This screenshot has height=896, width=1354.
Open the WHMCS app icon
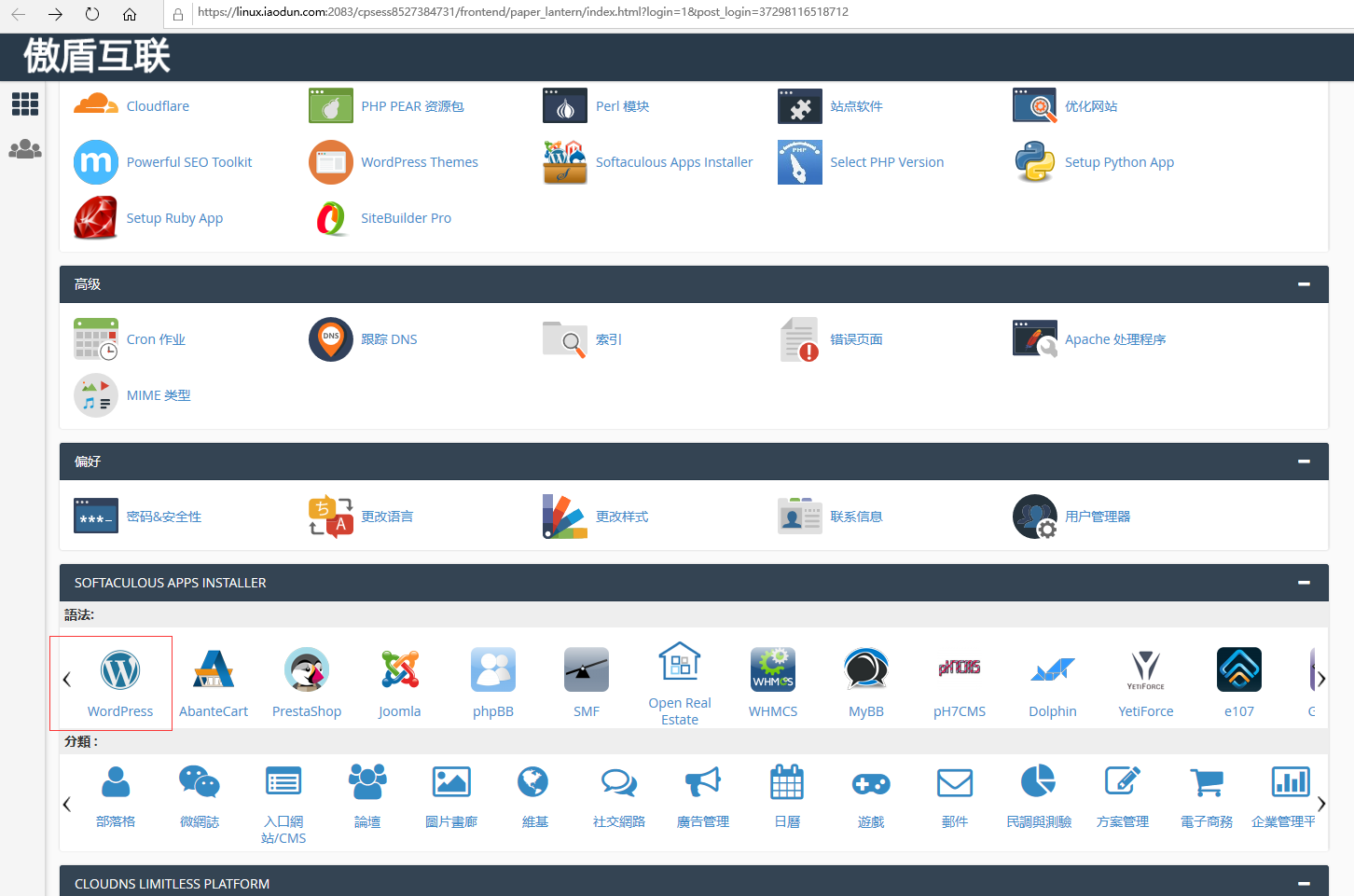click(x=773, y=670)
